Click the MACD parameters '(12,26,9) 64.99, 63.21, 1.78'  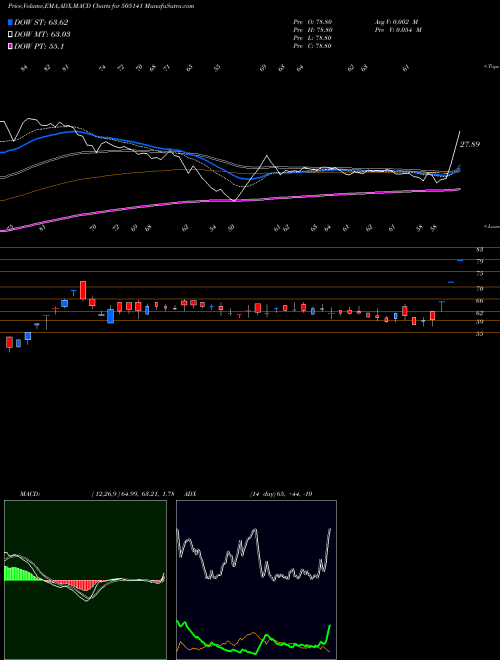point(133,494)
